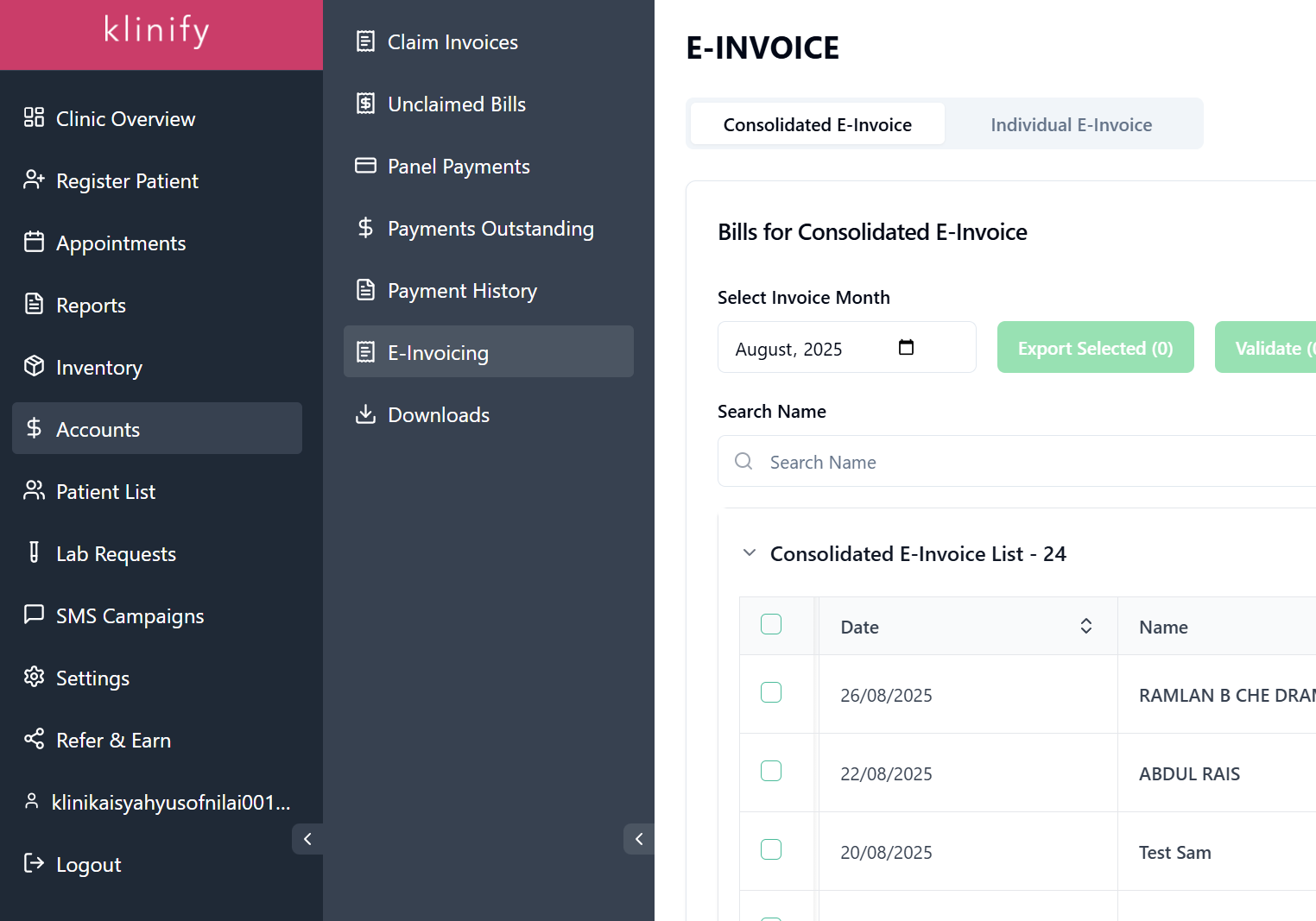1316x921 pixels.
Task: Click the magnifier icon in Search Name
Action: click(x=743, y=461)
